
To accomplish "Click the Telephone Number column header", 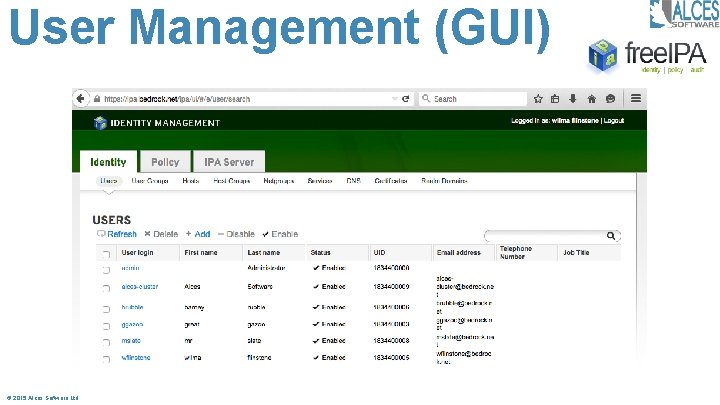I will [x=526, y=253].
